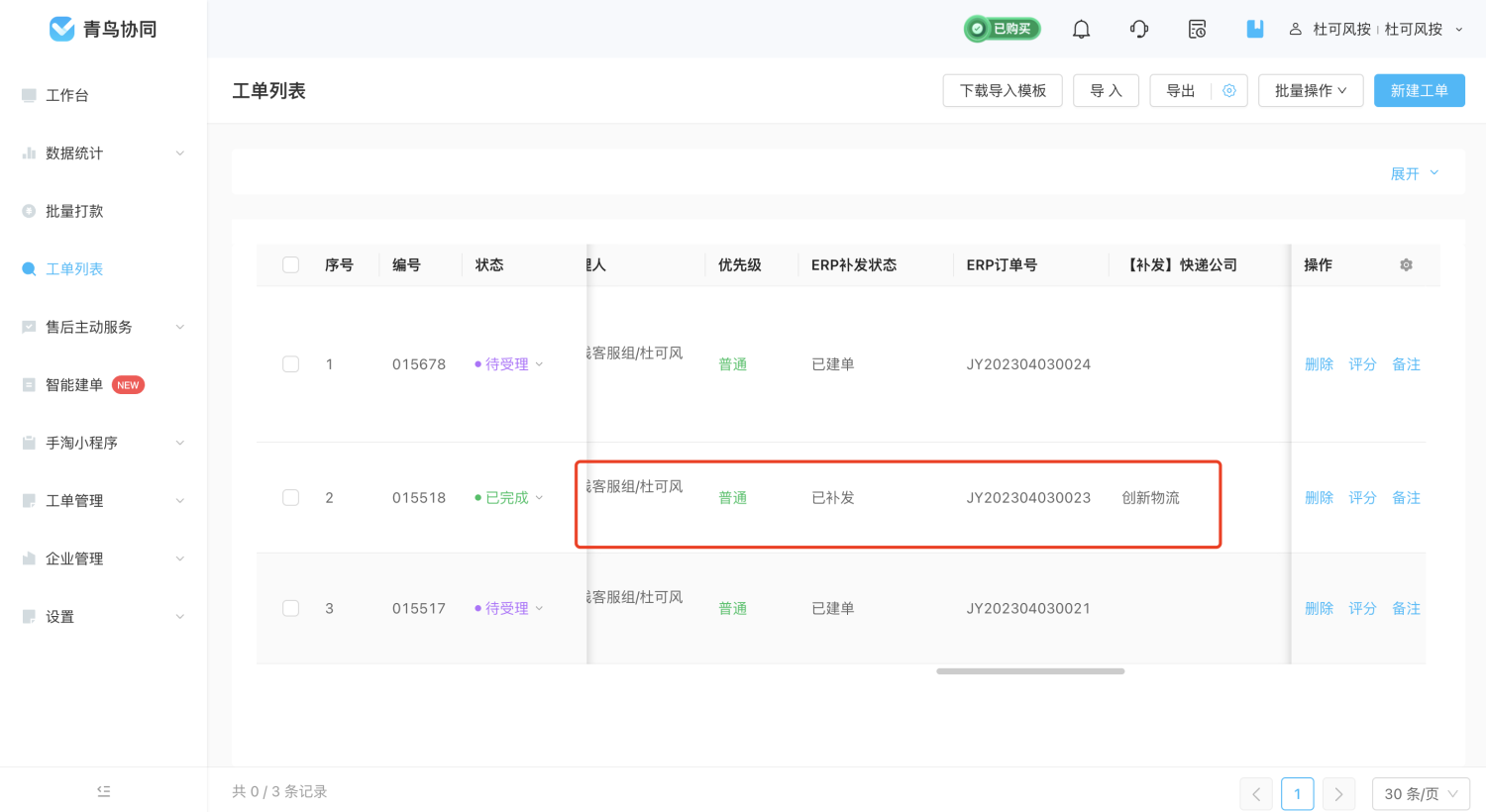
Task: Click the 工单管理 sidebar icon
Action: point(29,500)
